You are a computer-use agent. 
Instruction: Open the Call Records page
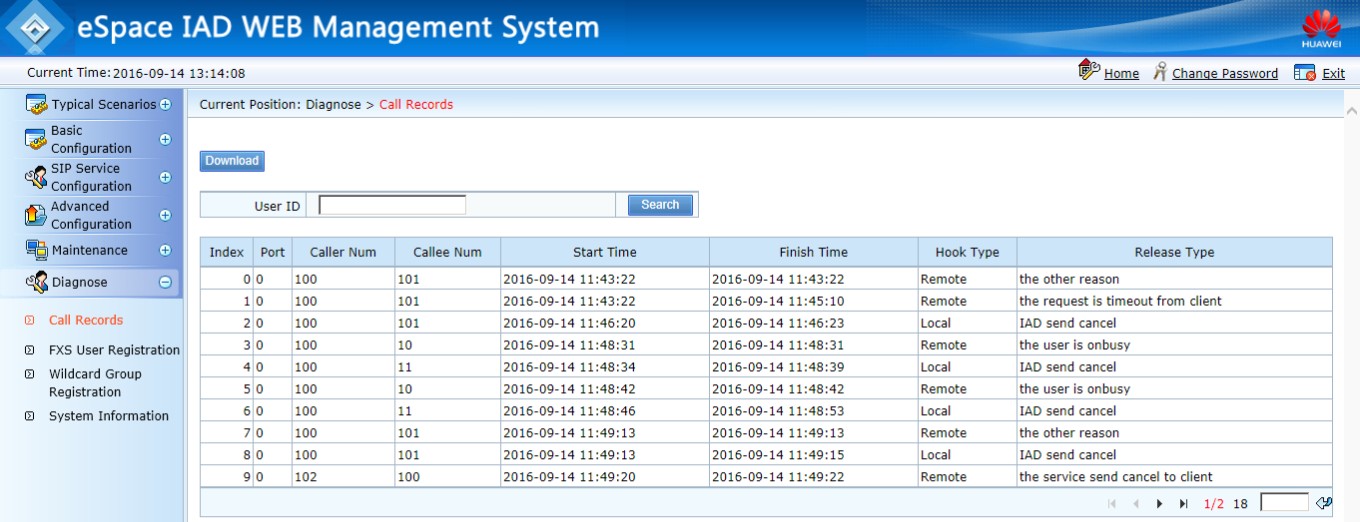pyautogui.click(x=86, y=320)
